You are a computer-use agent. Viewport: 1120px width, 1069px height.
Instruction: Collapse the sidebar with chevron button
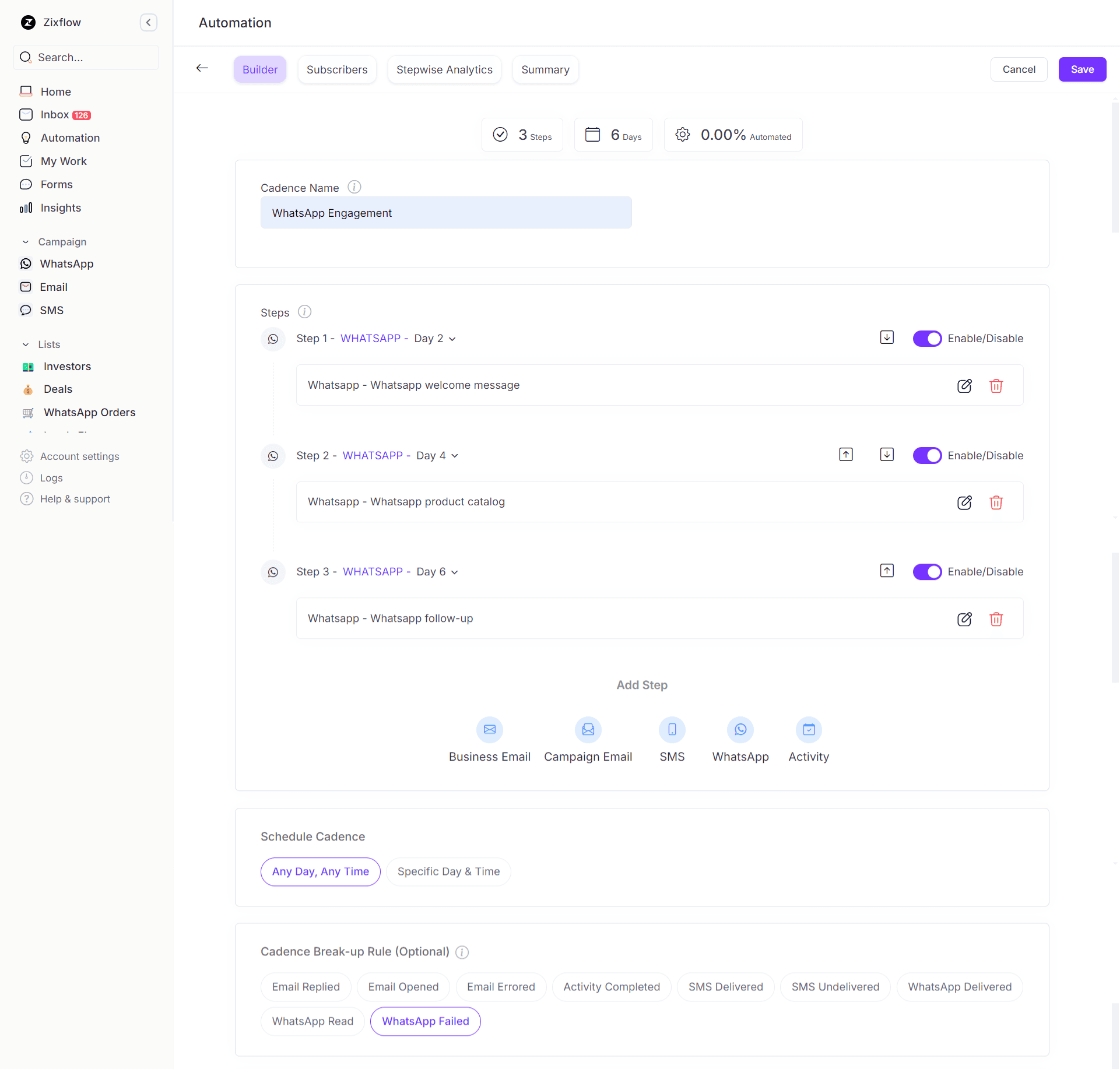click(x=148, y=22)
